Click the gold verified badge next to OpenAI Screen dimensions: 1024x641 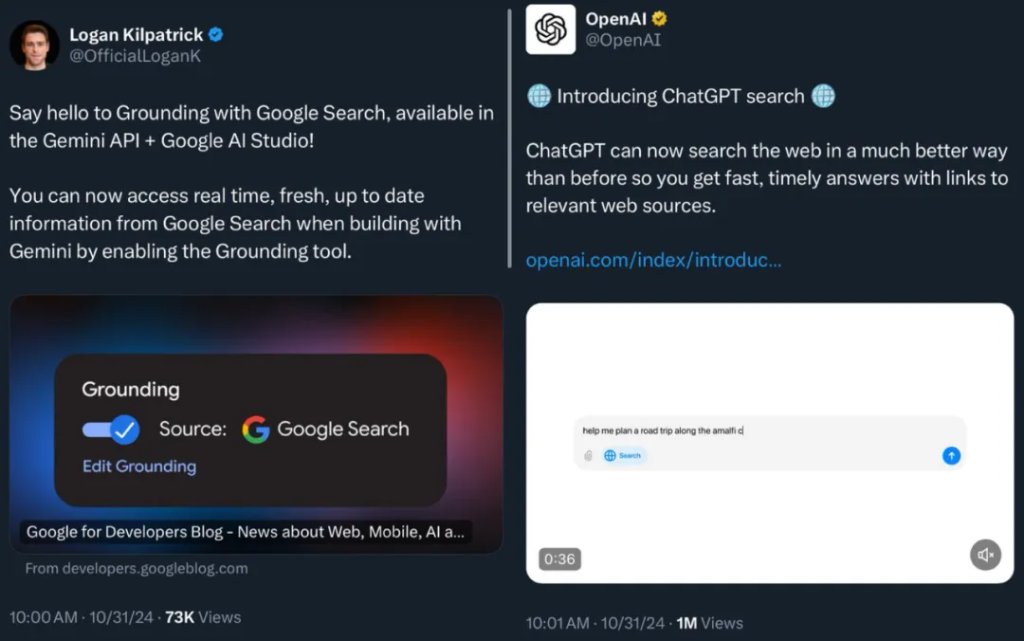click(x=657, y=17)
